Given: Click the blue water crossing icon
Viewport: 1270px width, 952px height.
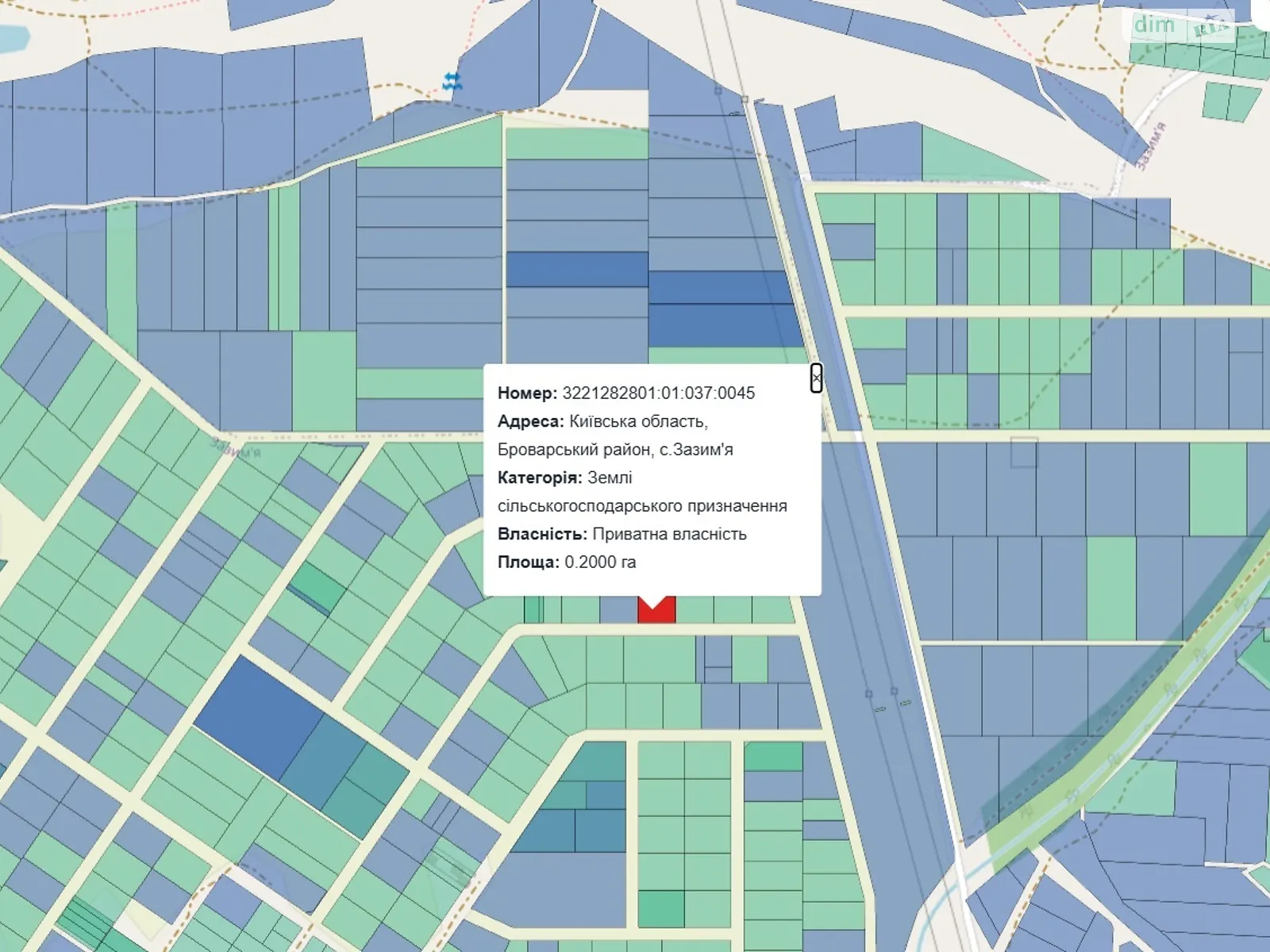Looking at the screenshot, I should pyautogui.click(x=452, y=80).
